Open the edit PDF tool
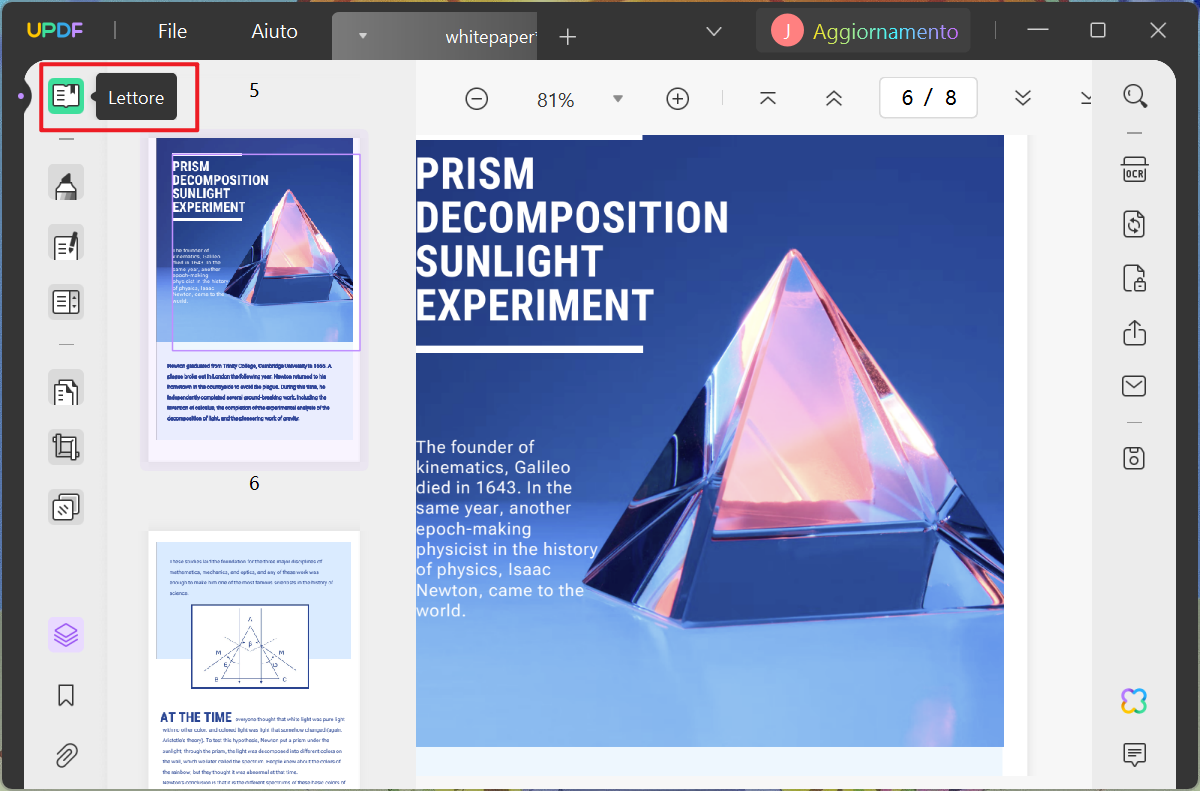The height and width of the screenshot is (791, 1200). 66,243
